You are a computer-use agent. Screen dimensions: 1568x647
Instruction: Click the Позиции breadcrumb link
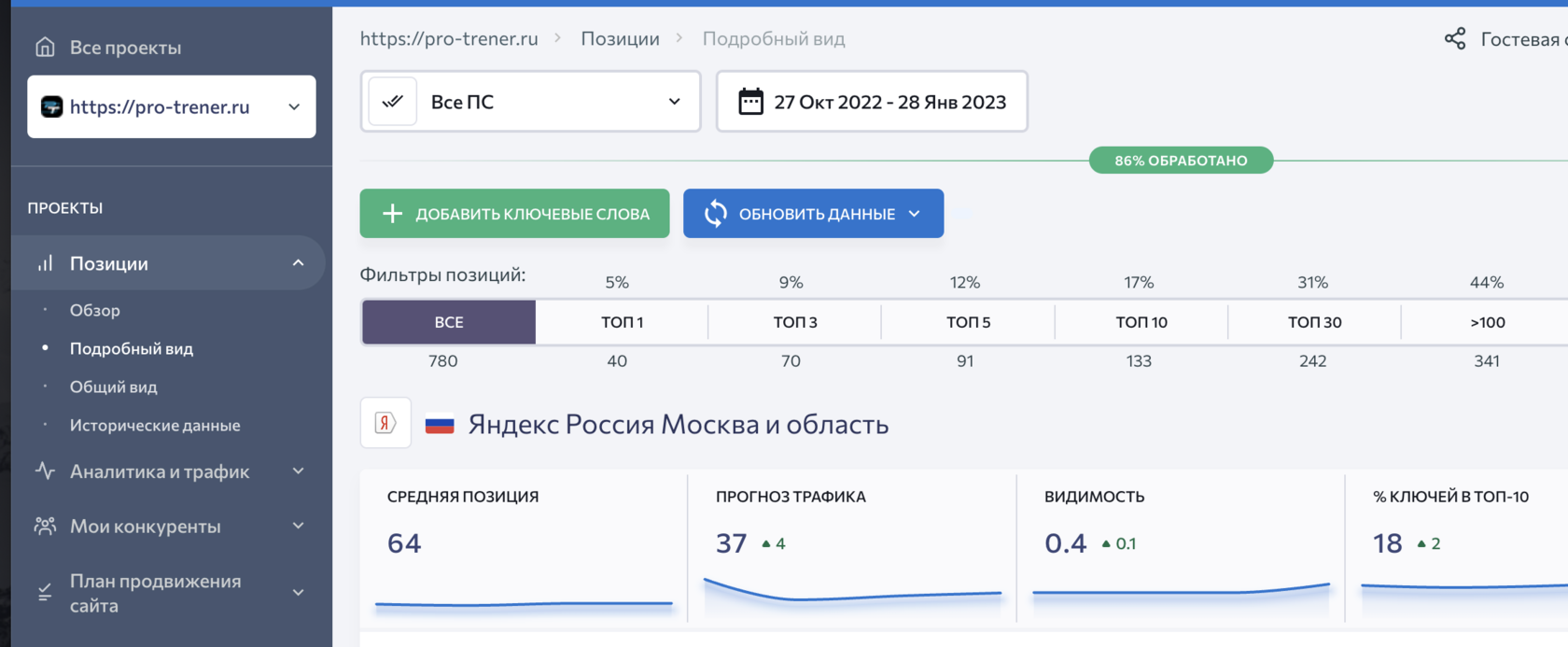620,38
